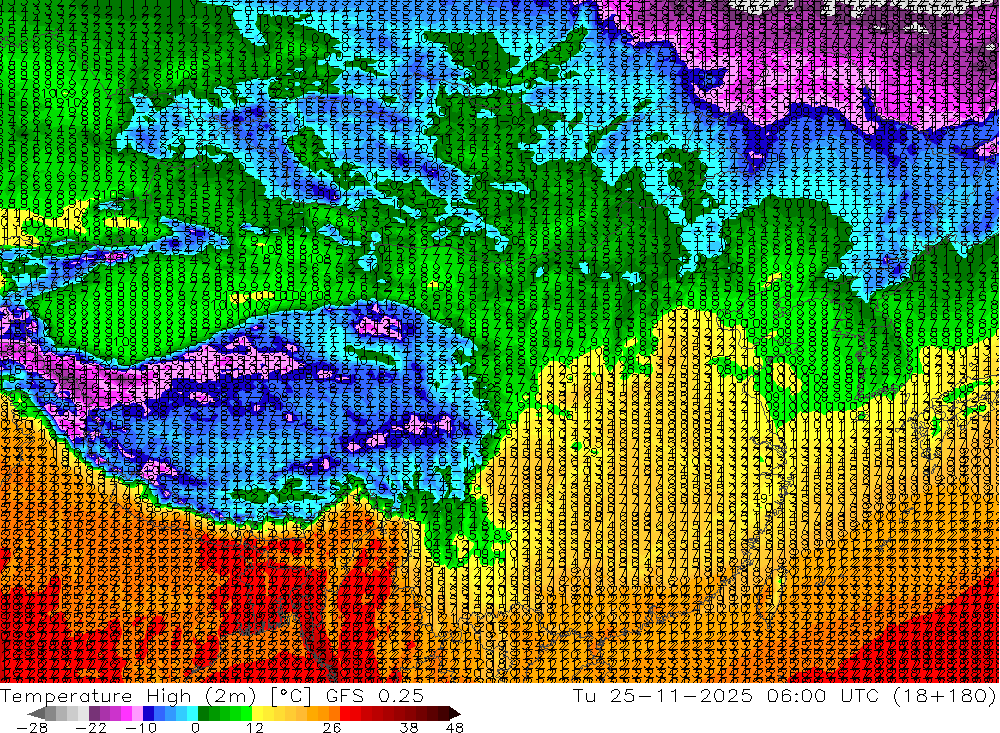1000x733 pixels.
Task: Click the dark blue legend swatch above -10
Action: 149,714
